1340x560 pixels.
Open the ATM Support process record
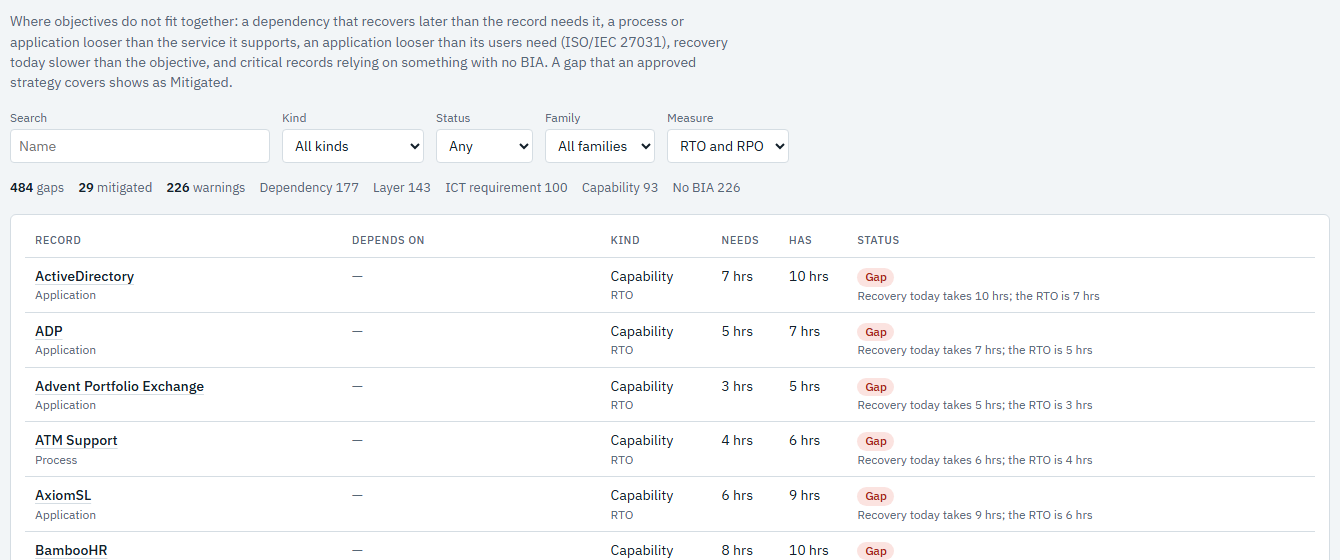(76, 440)
